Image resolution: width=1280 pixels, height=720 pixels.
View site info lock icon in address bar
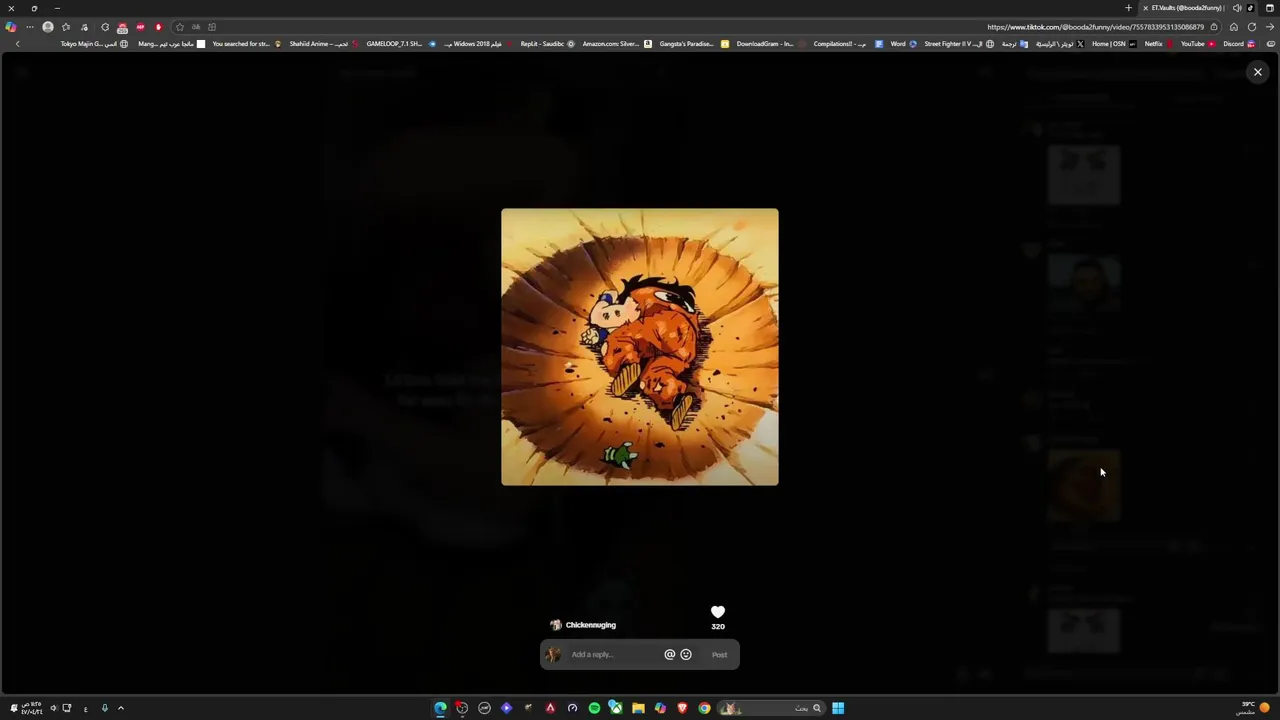click(x=1214, y=27)
